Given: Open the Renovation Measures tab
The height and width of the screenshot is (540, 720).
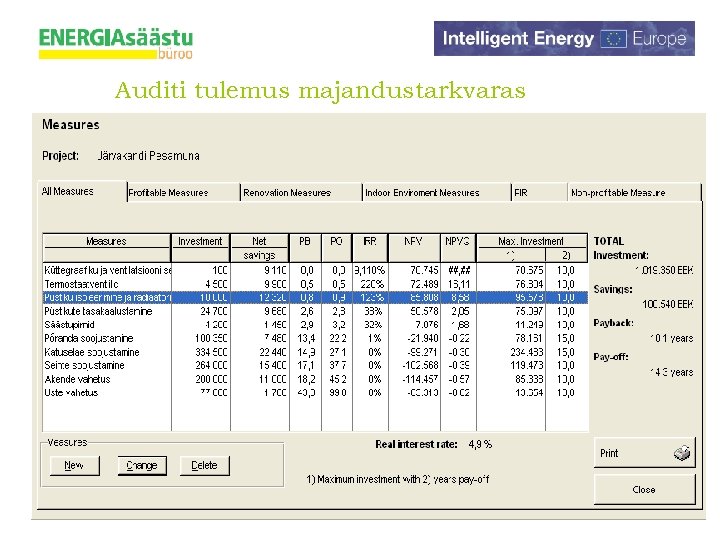Looking at the screenshot, I should click(x=301, y=192).
